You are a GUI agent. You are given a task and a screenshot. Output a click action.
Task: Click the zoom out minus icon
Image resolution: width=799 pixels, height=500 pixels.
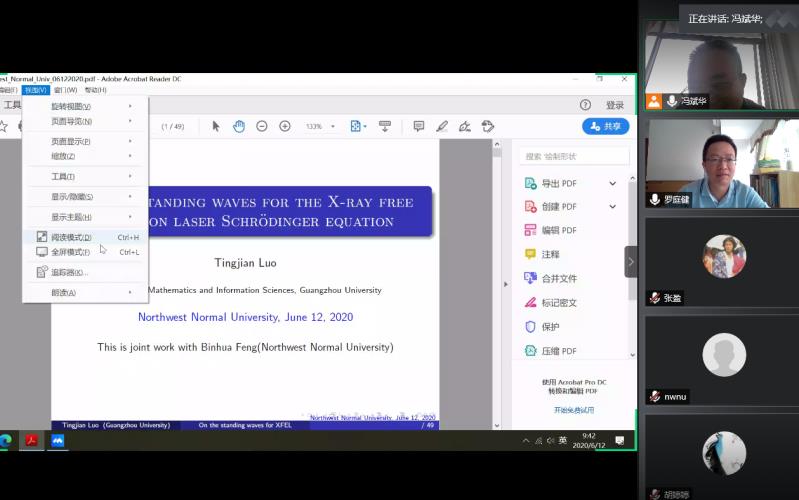point(262,126)
